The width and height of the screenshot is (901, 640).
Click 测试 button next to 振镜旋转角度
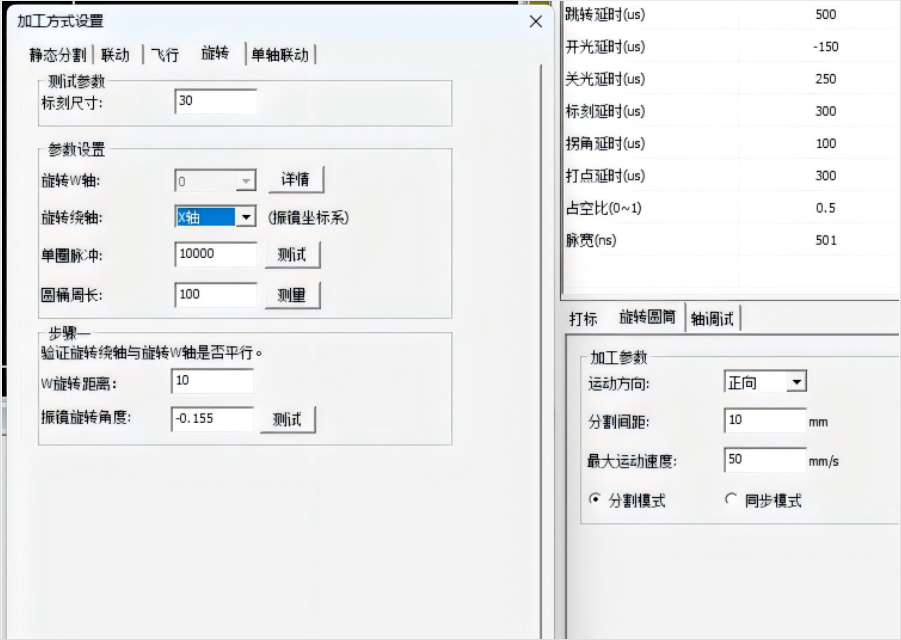(x=287, y=419)
